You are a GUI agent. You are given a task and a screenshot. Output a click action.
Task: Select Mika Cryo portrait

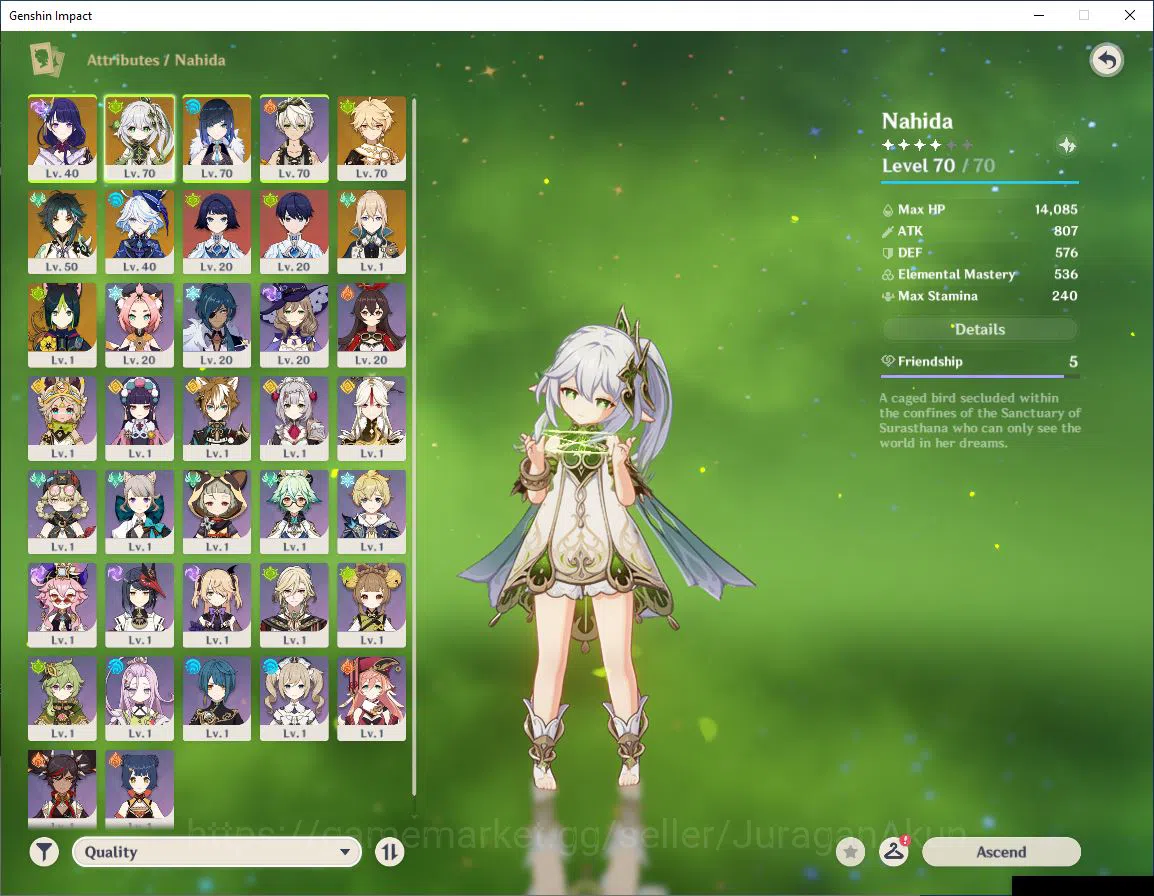point(372,512)
